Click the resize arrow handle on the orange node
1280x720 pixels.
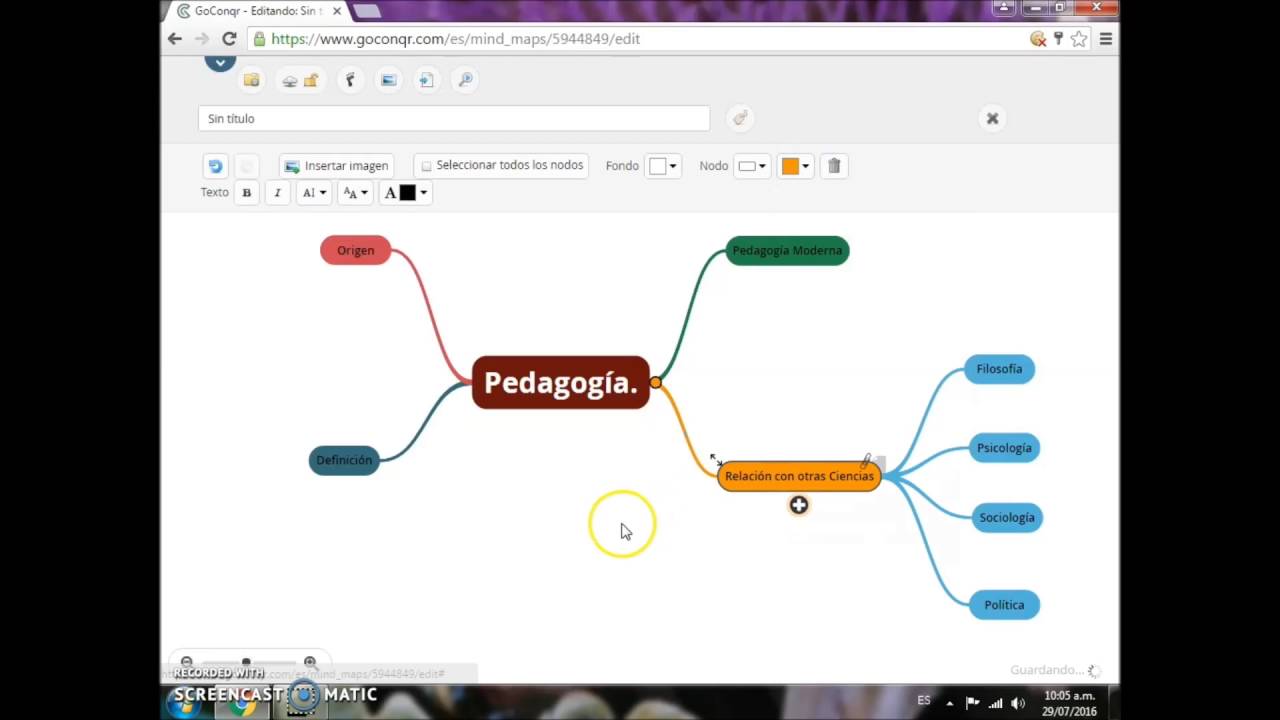click(x=716, y=460)
